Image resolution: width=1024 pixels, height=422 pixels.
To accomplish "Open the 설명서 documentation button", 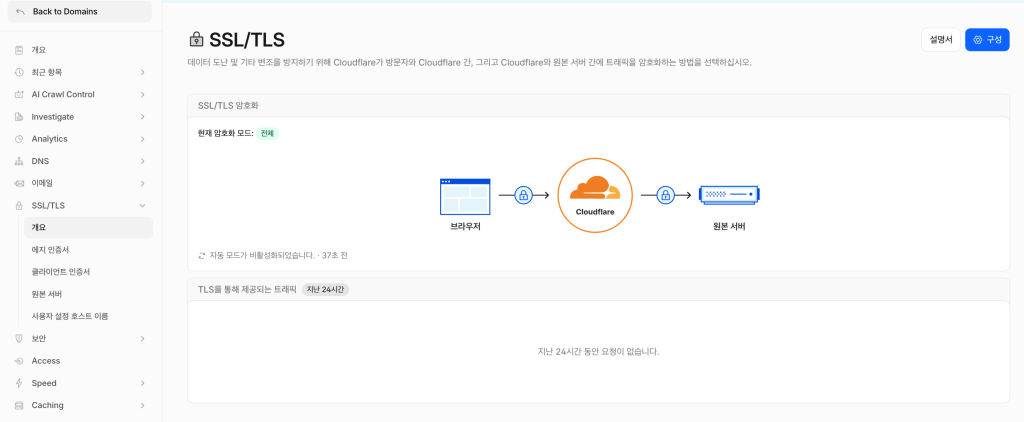I will [941, 39].
